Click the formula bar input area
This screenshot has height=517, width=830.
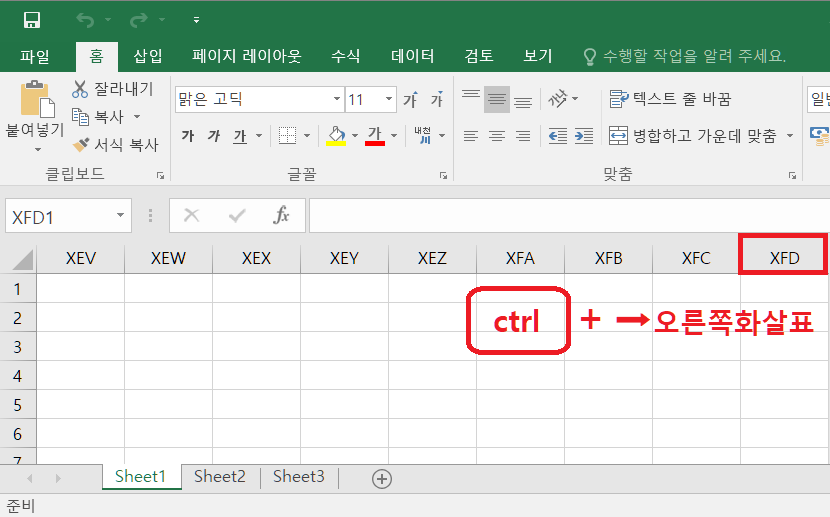(569, 215)
